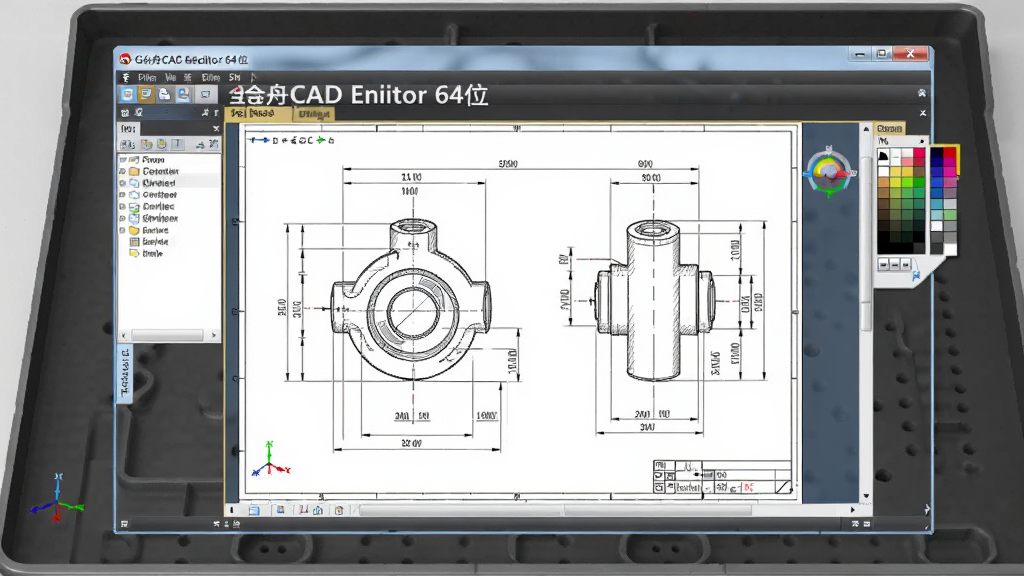Click the drawing's vertical scrollbar up arrow
Screen dimensions: 1024x576
point(866,129)
